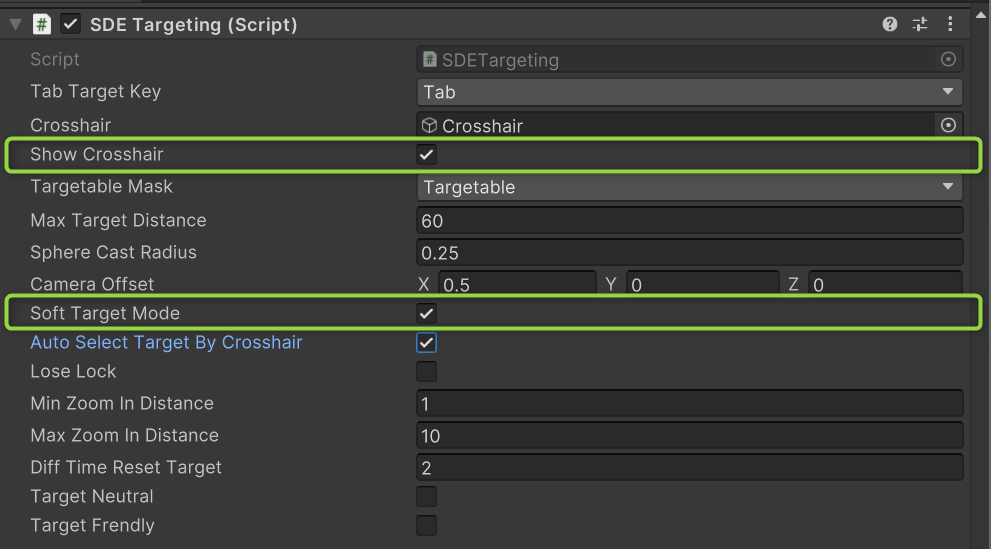Click the SDETargeting script file icon

point(429,60)
